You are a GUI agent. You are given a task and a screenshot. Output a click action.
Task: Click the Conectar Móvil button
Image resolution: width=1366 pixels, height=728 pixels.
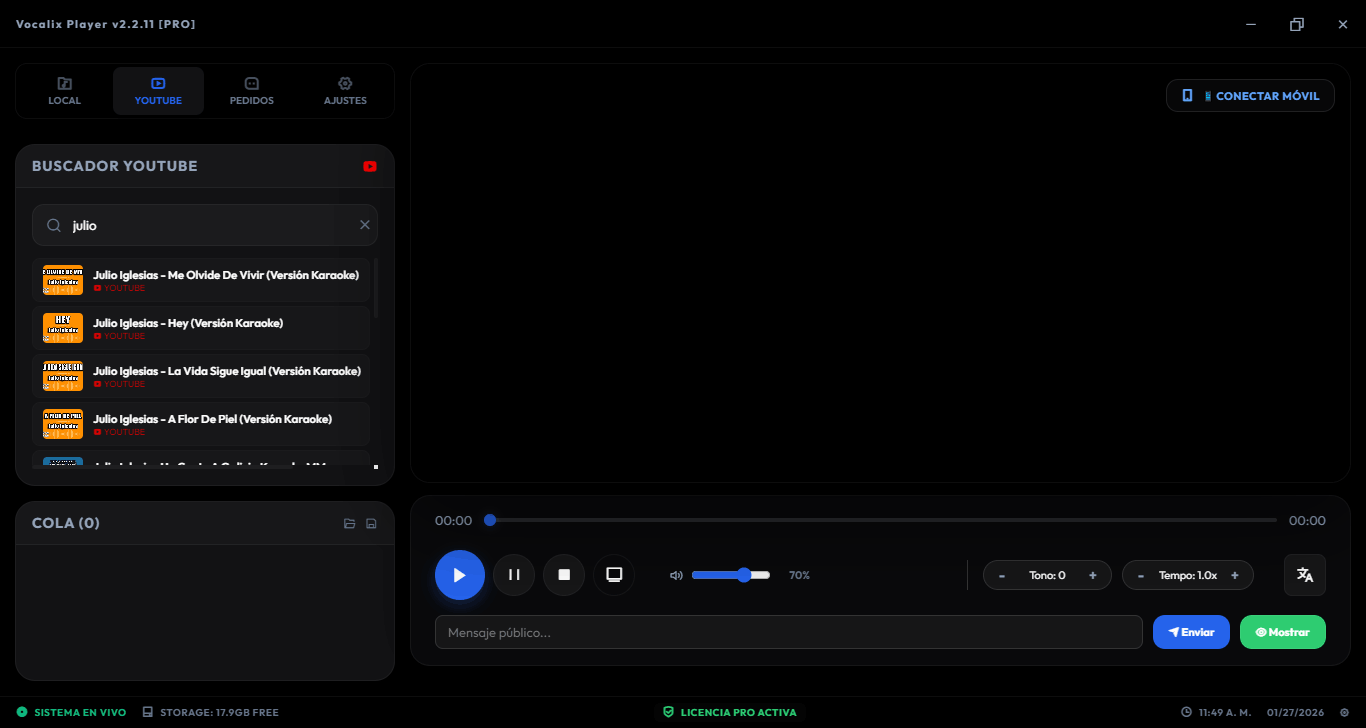pos(1250,96)
